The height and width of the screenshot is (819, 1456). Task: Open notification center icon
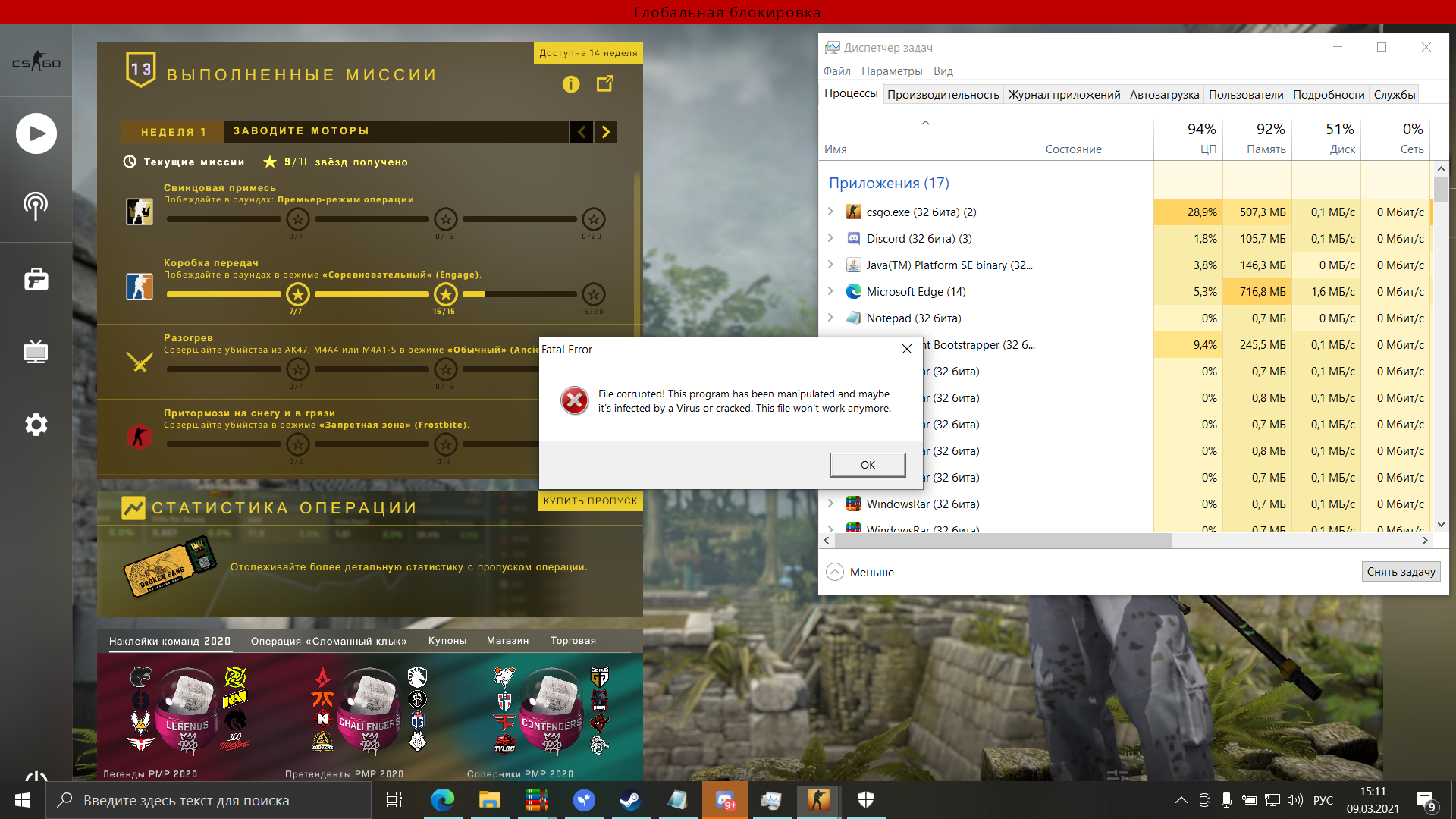pos(1426,801)
